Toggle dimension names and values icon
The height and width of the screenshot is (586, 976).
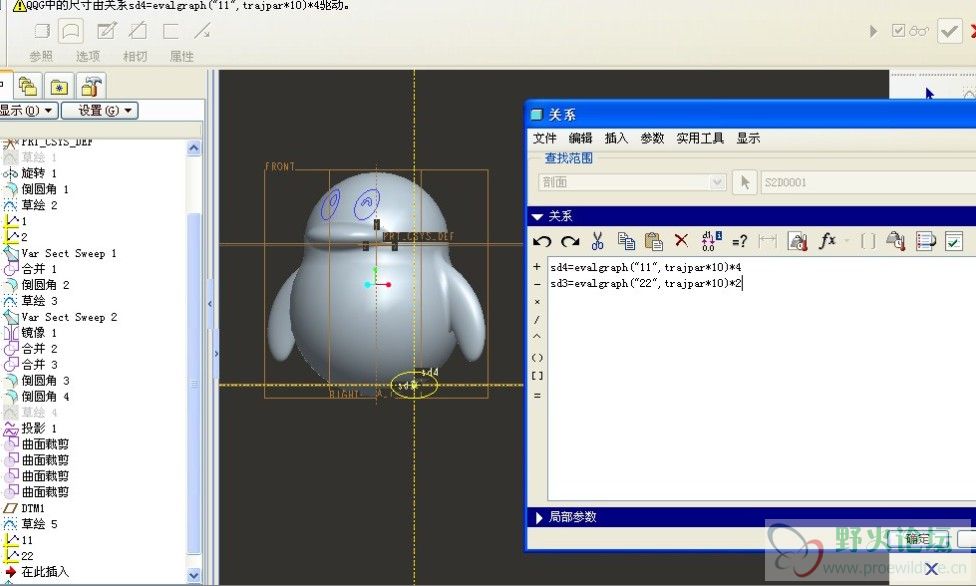pos(711,241)
